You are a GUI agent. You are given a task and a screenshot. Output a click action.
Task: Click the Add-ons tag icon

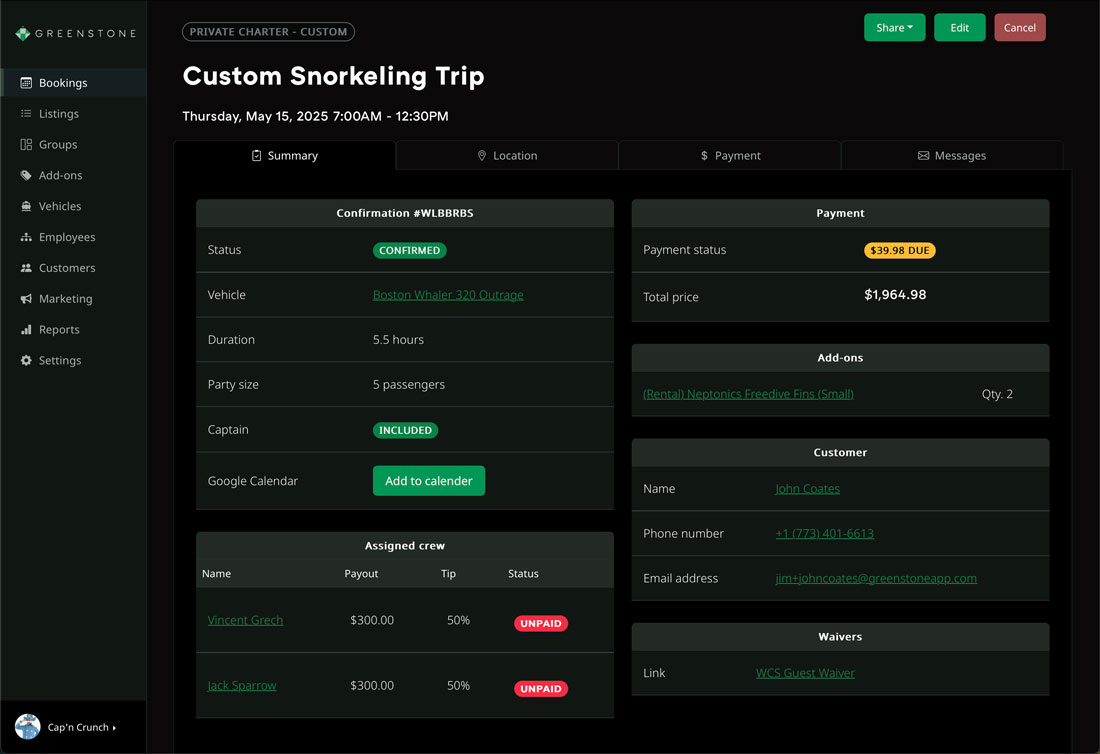(x=26, y=176)
